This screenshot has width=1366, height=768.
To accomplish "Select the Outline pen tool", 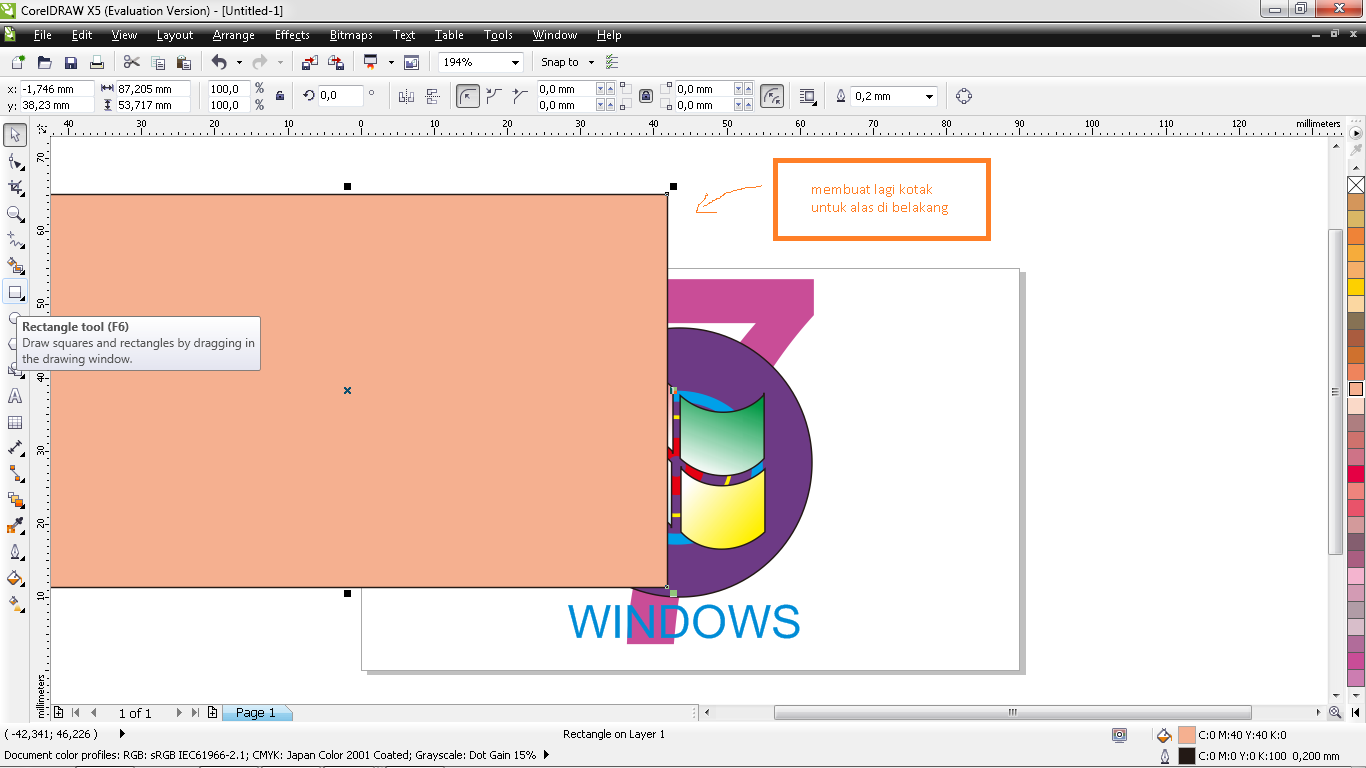I will coord(15,552).
